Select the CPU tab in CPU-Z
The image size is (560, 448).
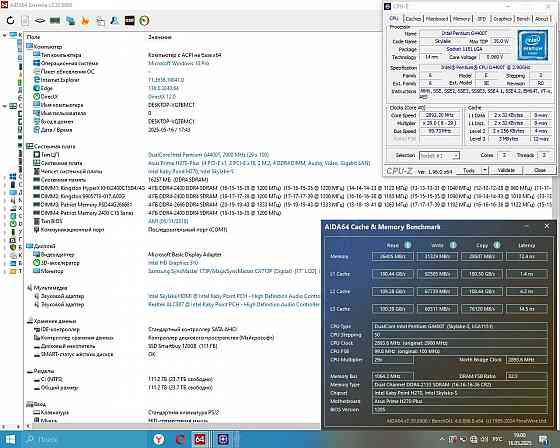tap(394, 18)
